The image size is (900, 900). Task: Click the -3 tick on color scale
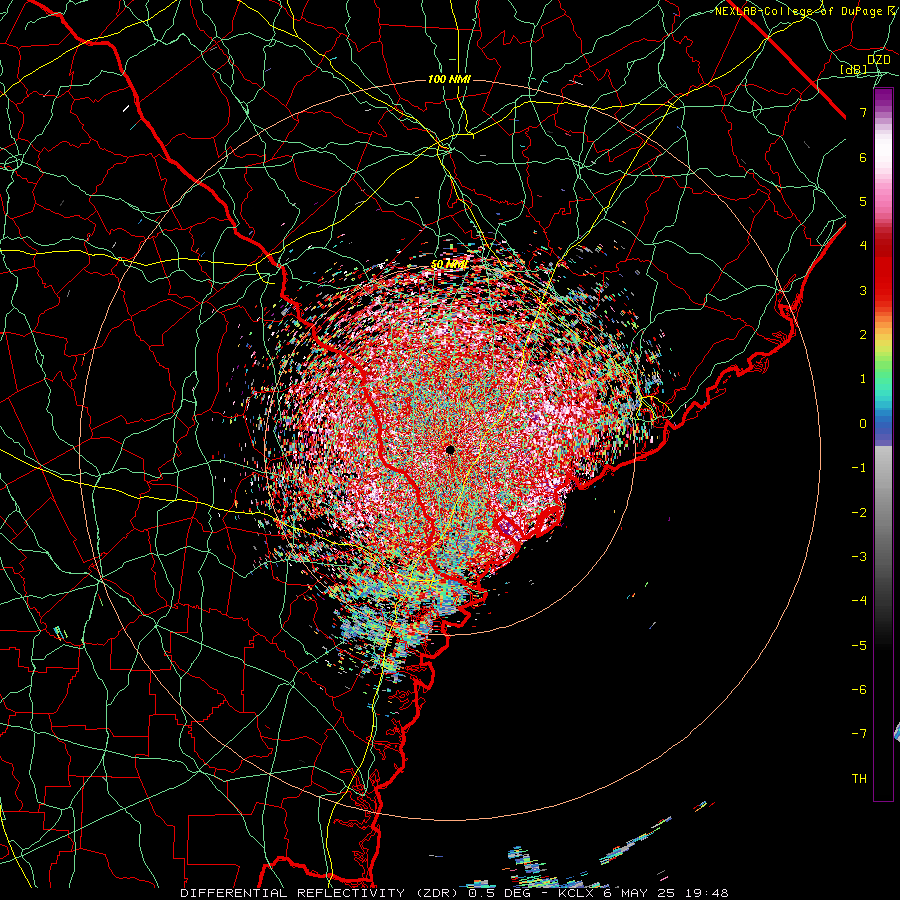[859, 557]
